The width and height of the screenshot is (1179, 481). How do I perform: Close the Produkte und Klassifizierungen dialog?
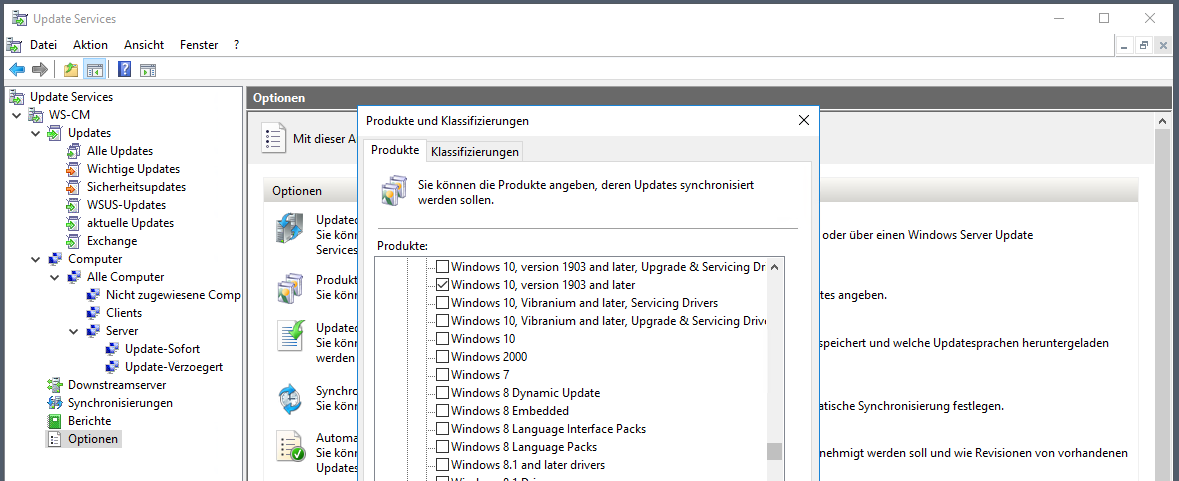tap(804, 120)
